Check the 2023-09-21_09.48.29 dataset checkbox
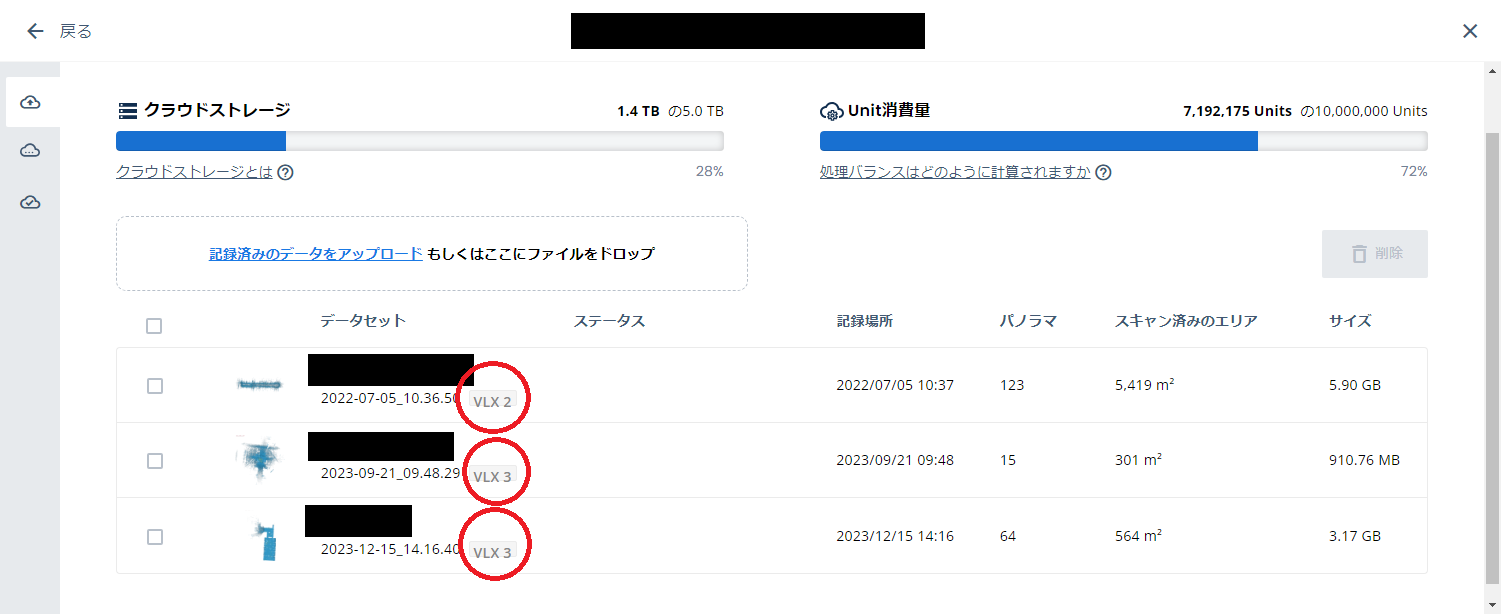The height and width of the screenshot is (614, 1501). pos(154,461)
